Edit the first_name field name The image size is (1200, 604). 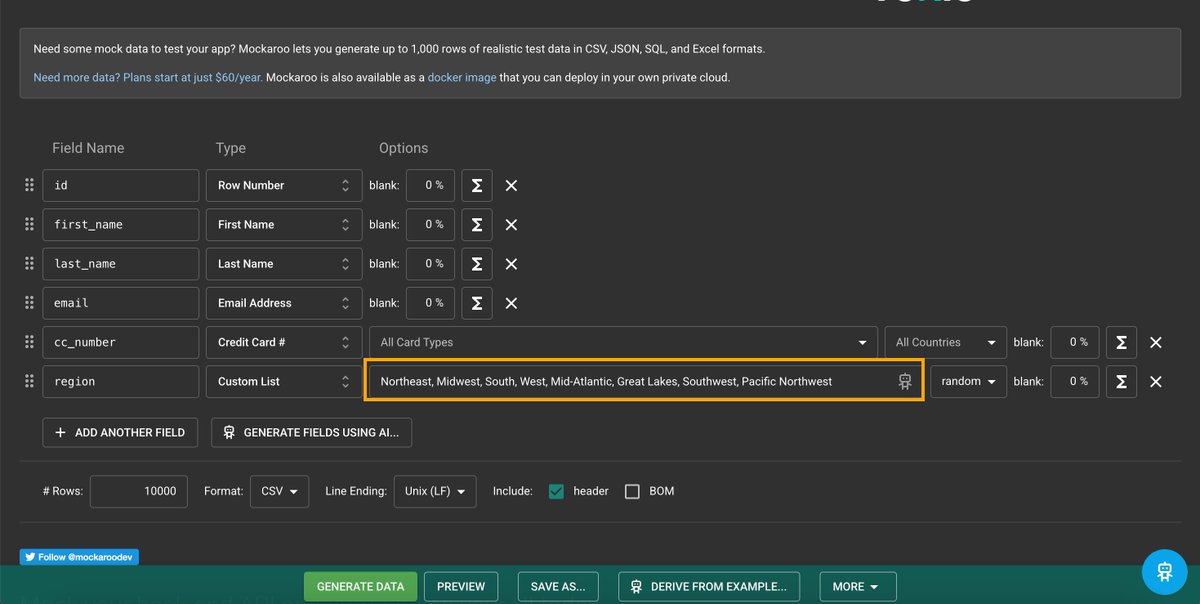click(121, 224)
